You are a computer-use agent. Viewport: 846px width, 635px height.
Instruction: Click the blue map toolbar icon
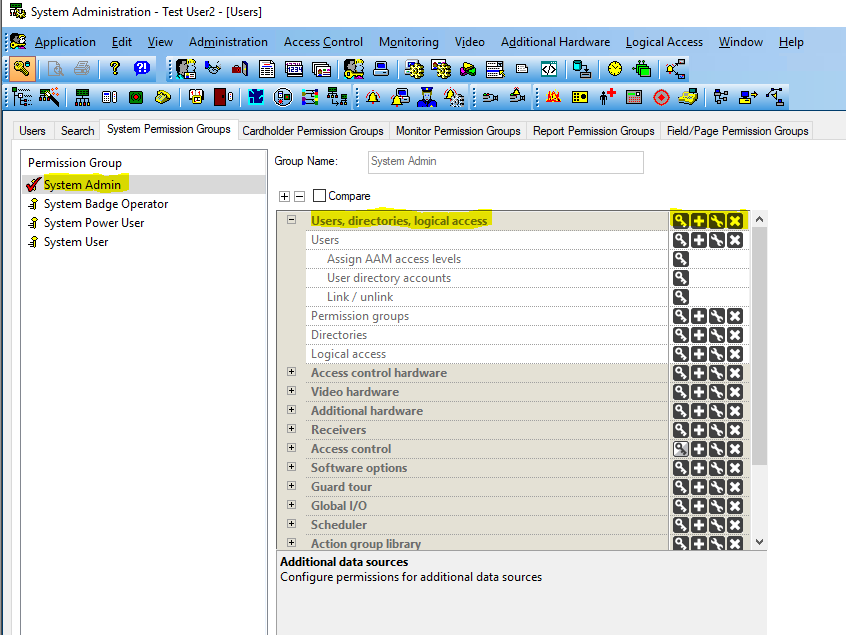click(256, 97)
